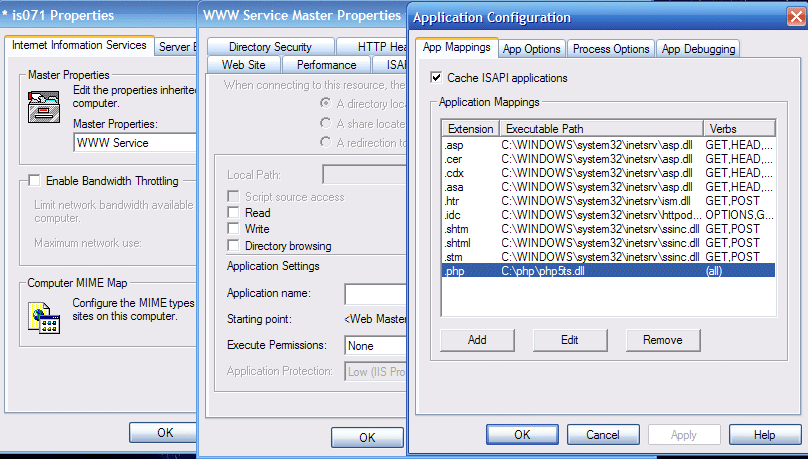Click the Verbs column header

coord(739,129)
